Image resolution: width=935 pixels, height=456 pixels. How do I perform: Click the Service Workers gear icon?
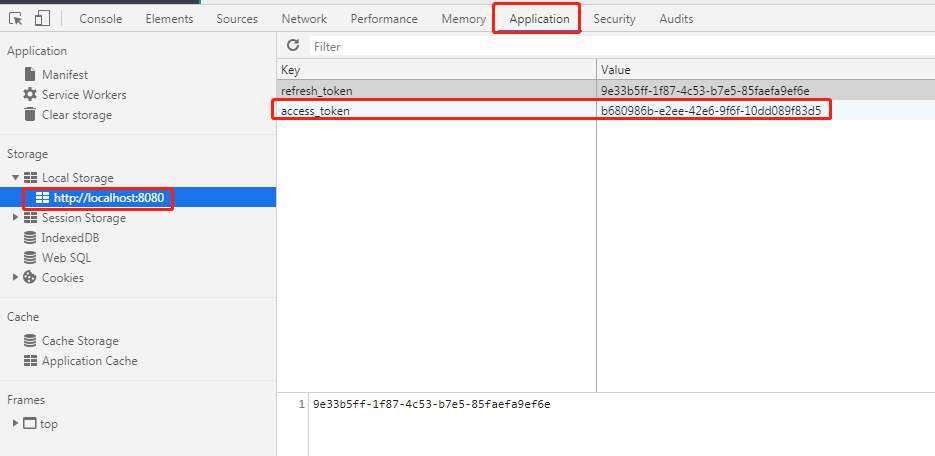click(30, 94)
